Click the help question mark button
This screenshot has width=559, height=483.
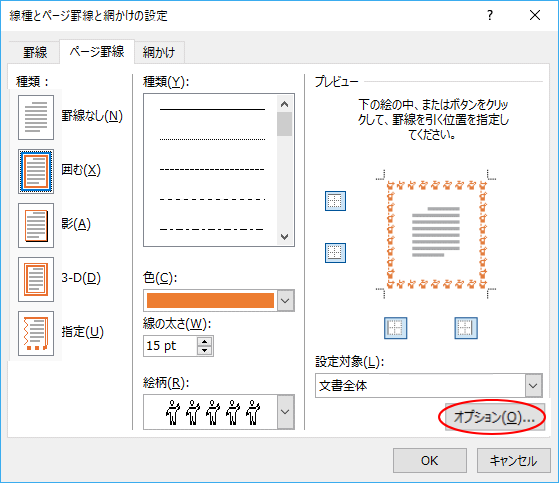click(x=490, y=15)
